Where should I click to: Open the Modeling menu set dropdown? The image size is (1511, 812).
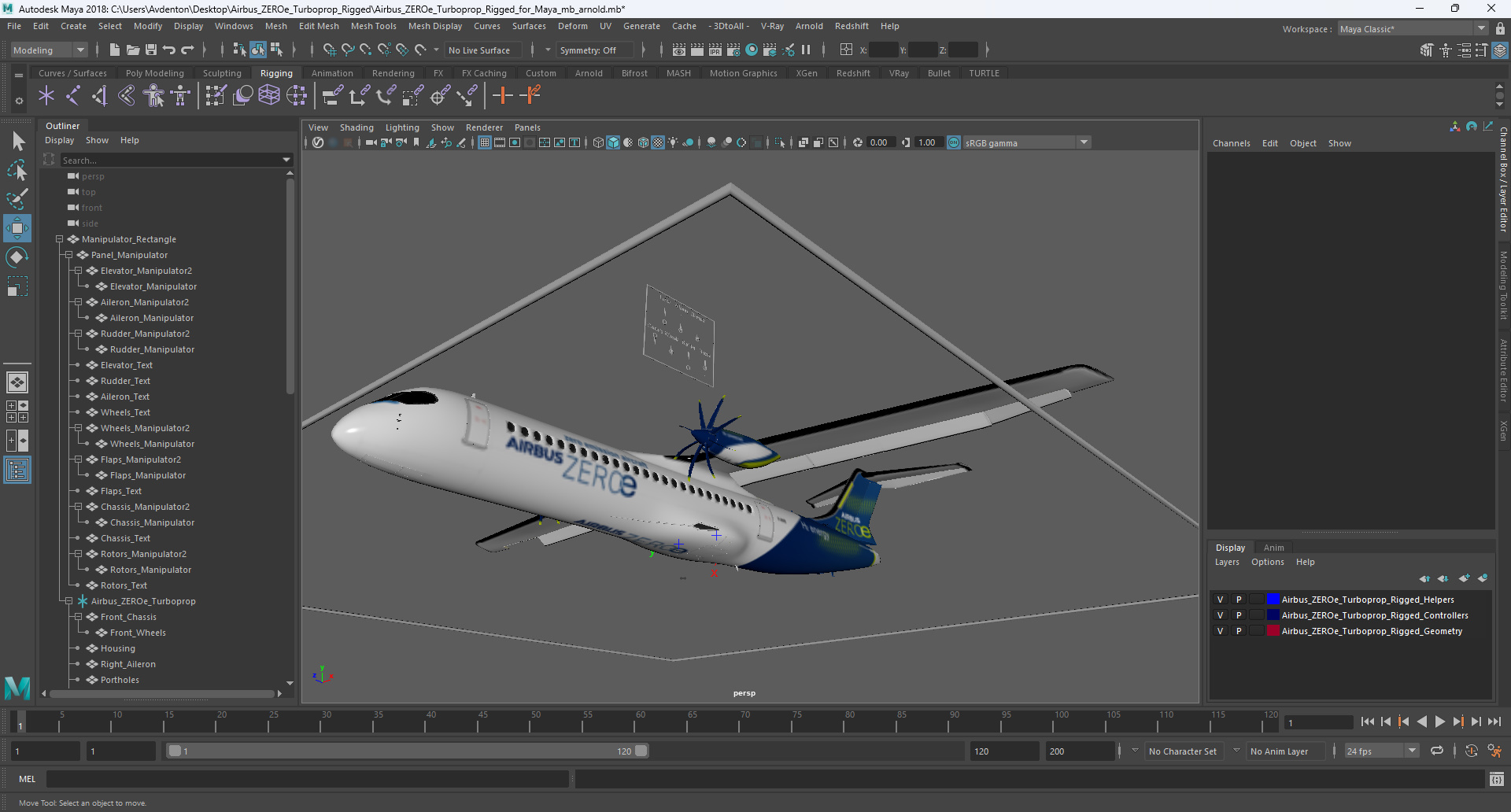[49, 50]
